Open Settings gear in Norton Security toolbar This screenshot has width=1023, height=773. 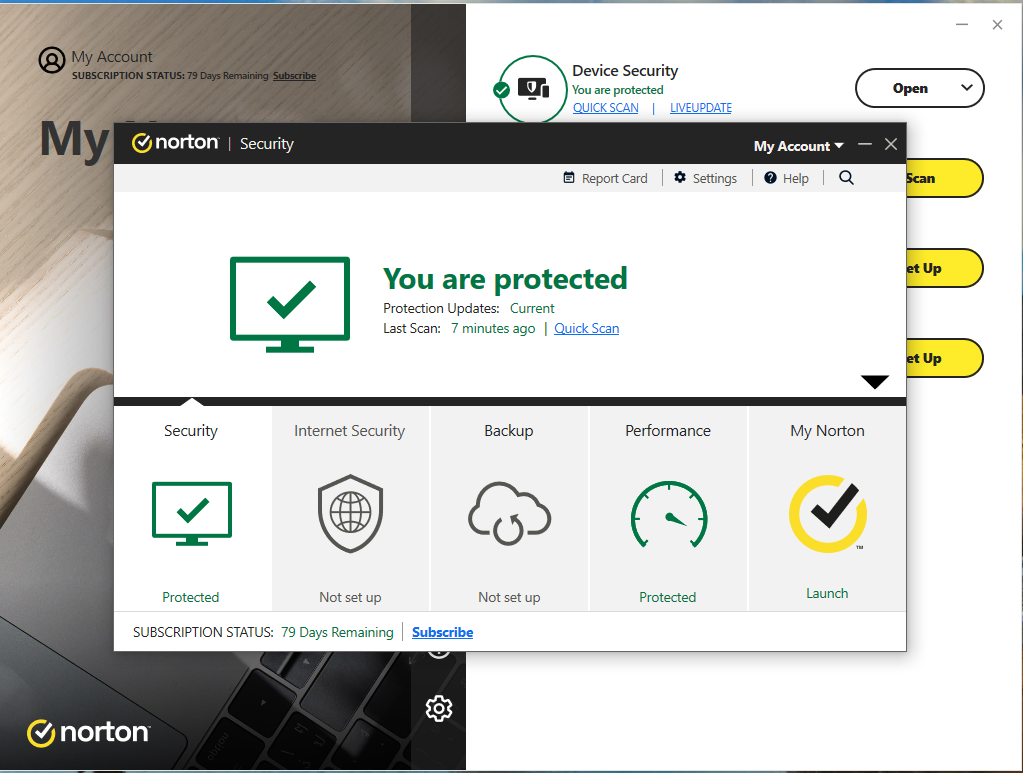point(680,177)
